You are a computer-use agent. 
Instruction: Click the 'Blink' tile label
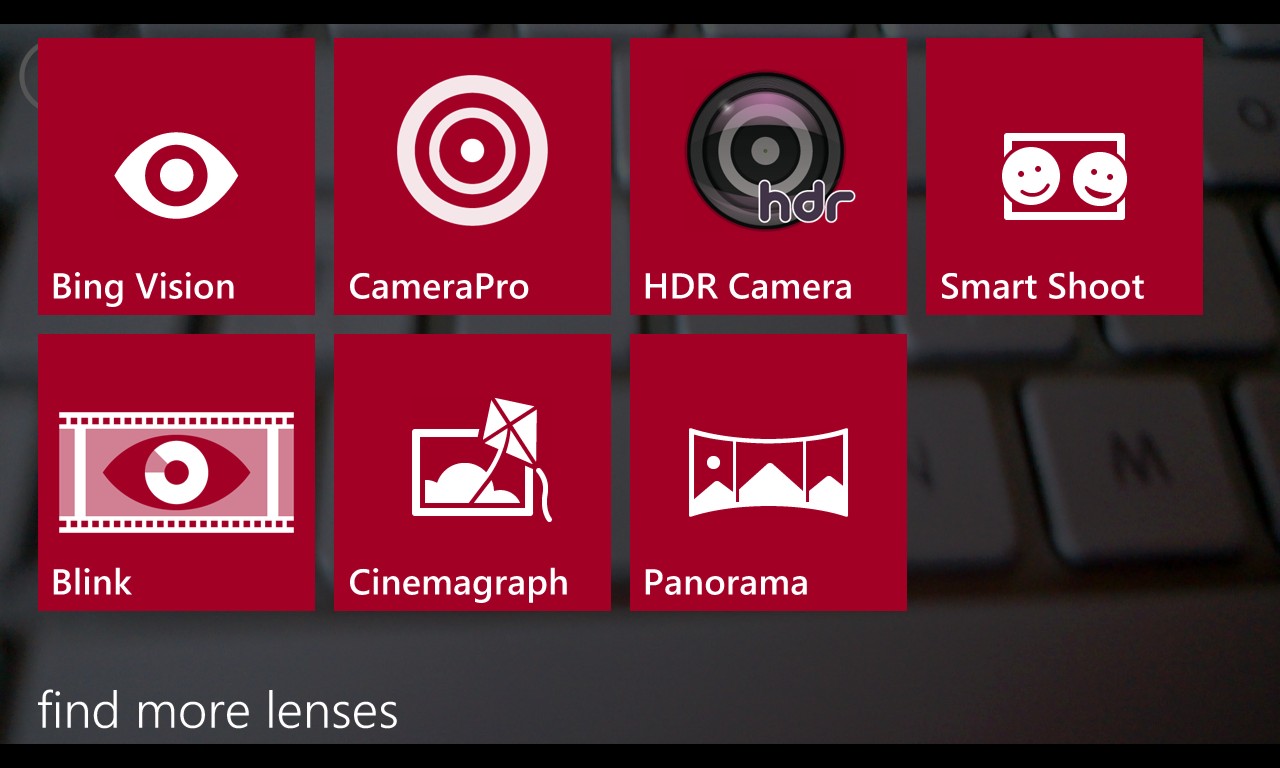[91, 582]
